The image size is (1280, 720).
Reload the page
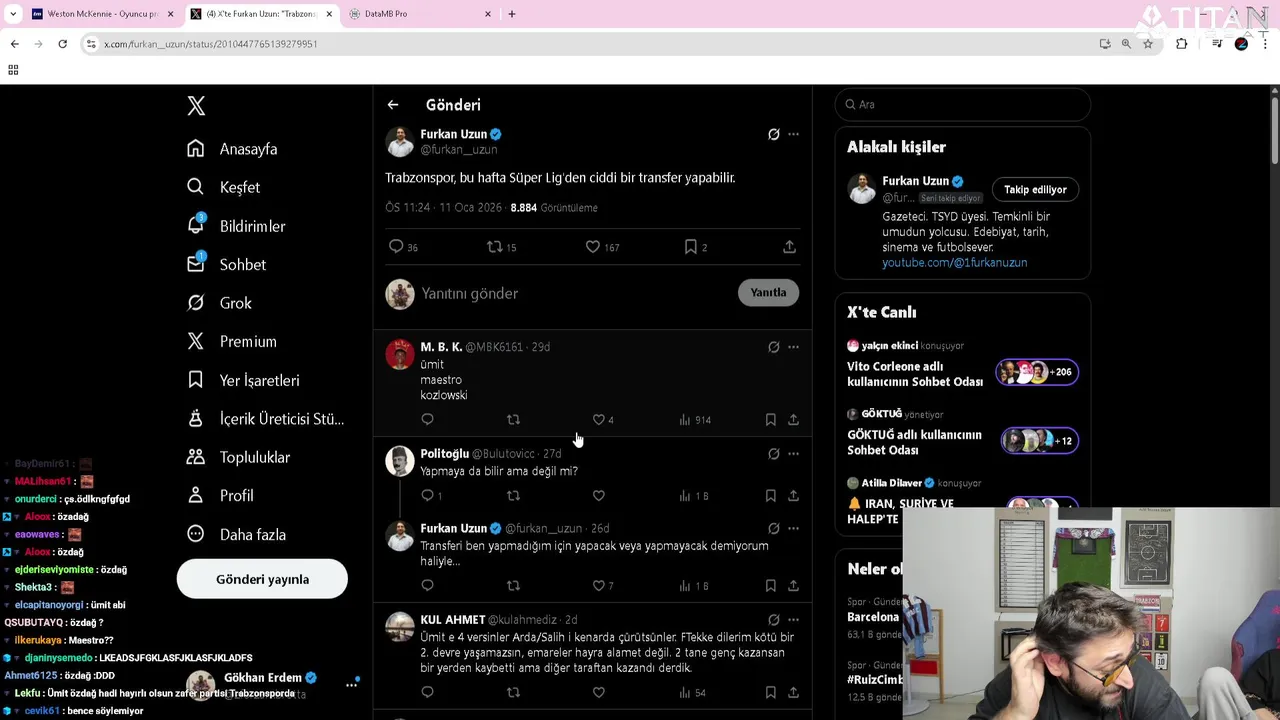62,44
